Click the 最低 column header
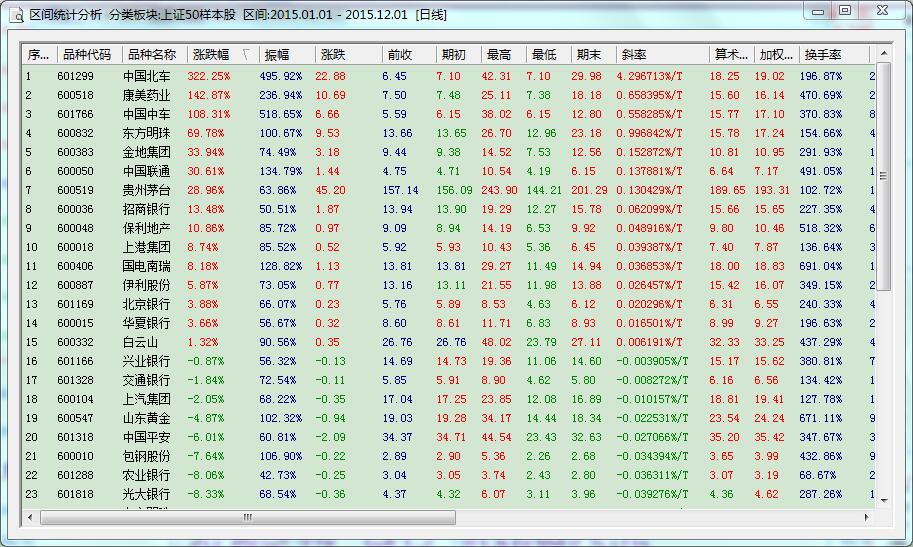Viewport: 913px width, 547px height. (x=548, y=55)
